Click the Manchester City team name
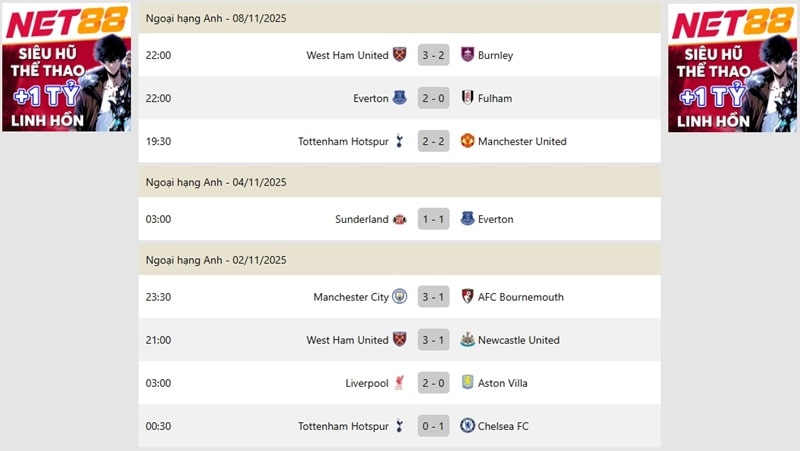This screenshot has height=451, width=800. (350, 297)
